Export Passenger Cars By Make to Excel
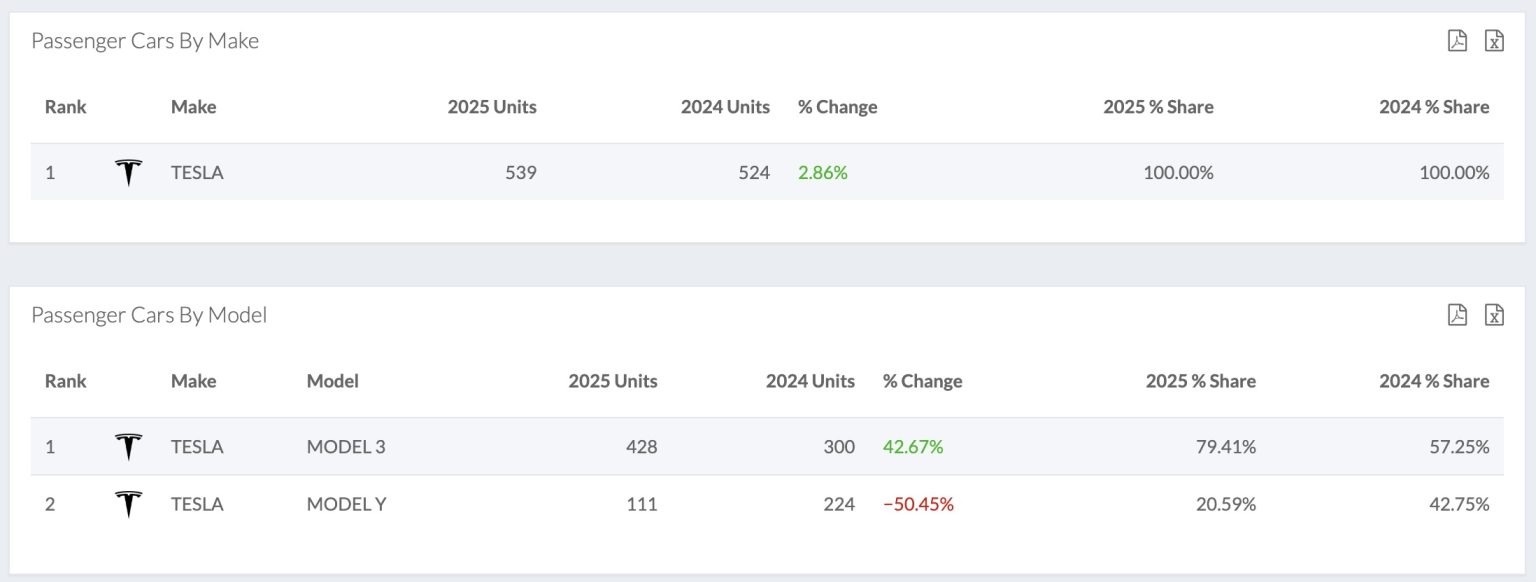This screenshot has width=1536, height=582. coord(1494,41)
